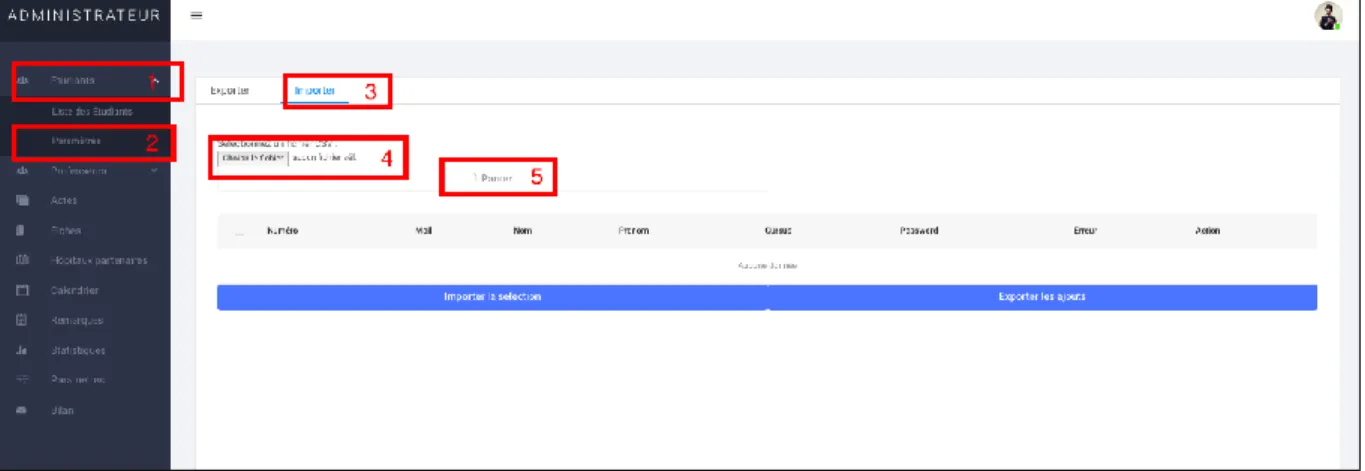The image size is (1365, 471).
Task: Open the Bilan label in the sidebar
Action: tap(62, 411)
